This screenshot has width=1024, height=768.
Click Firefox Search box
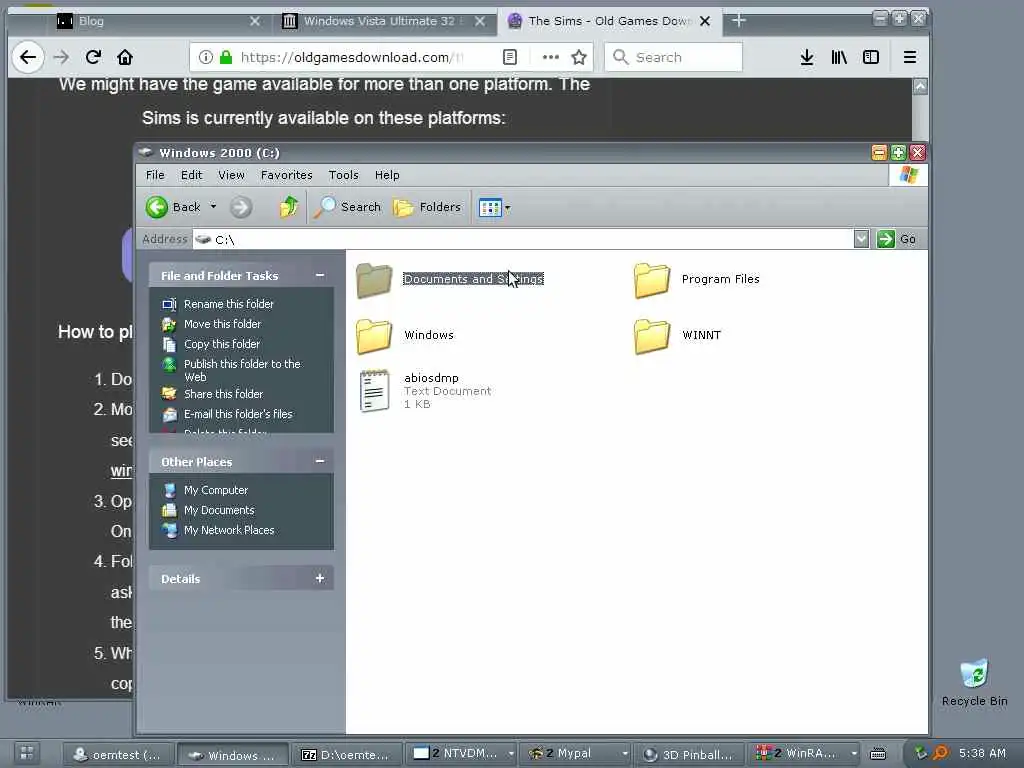tap(674, 57)
